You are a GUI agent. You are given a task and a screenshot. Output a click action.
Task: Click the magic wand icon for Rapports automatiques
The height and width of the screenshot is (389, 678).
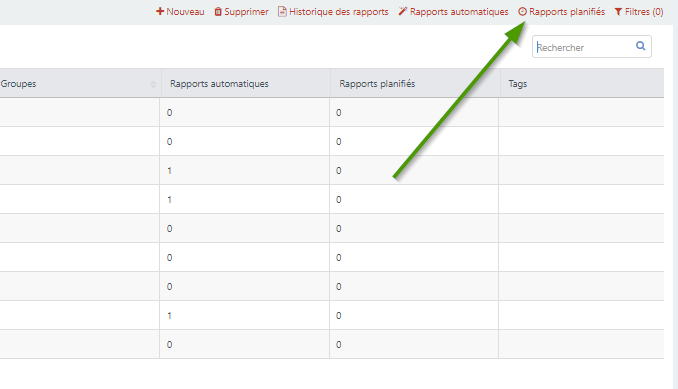tap(403, 11)
